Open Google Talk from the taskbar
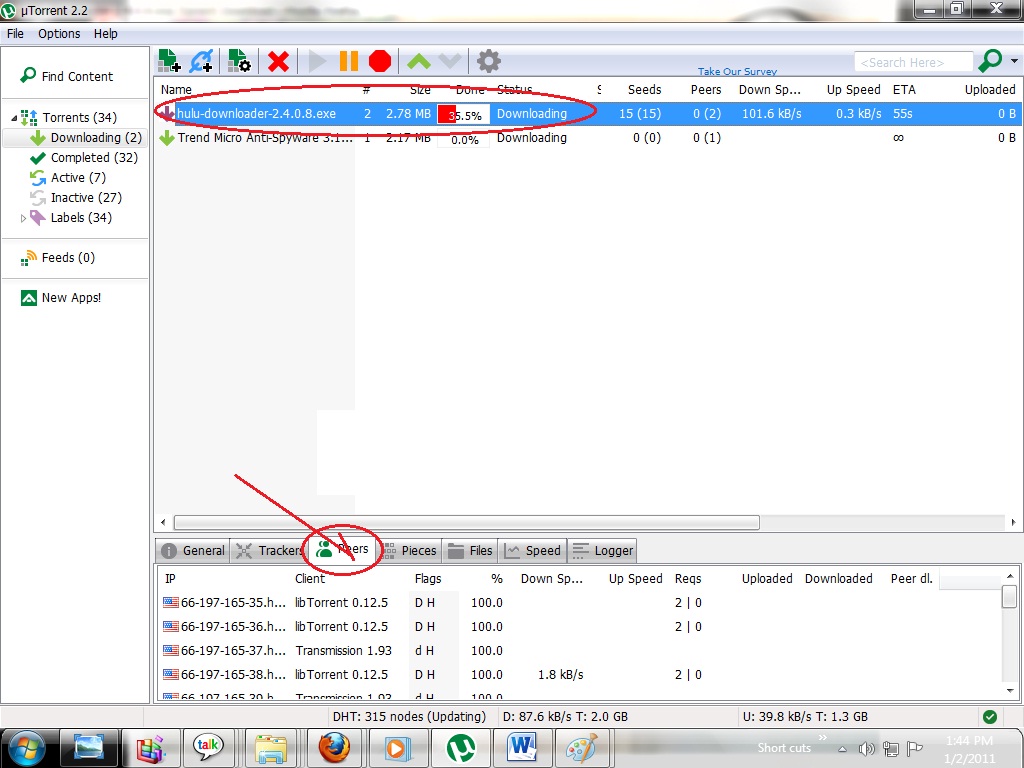1024x768 pixels. coord(208,746)
